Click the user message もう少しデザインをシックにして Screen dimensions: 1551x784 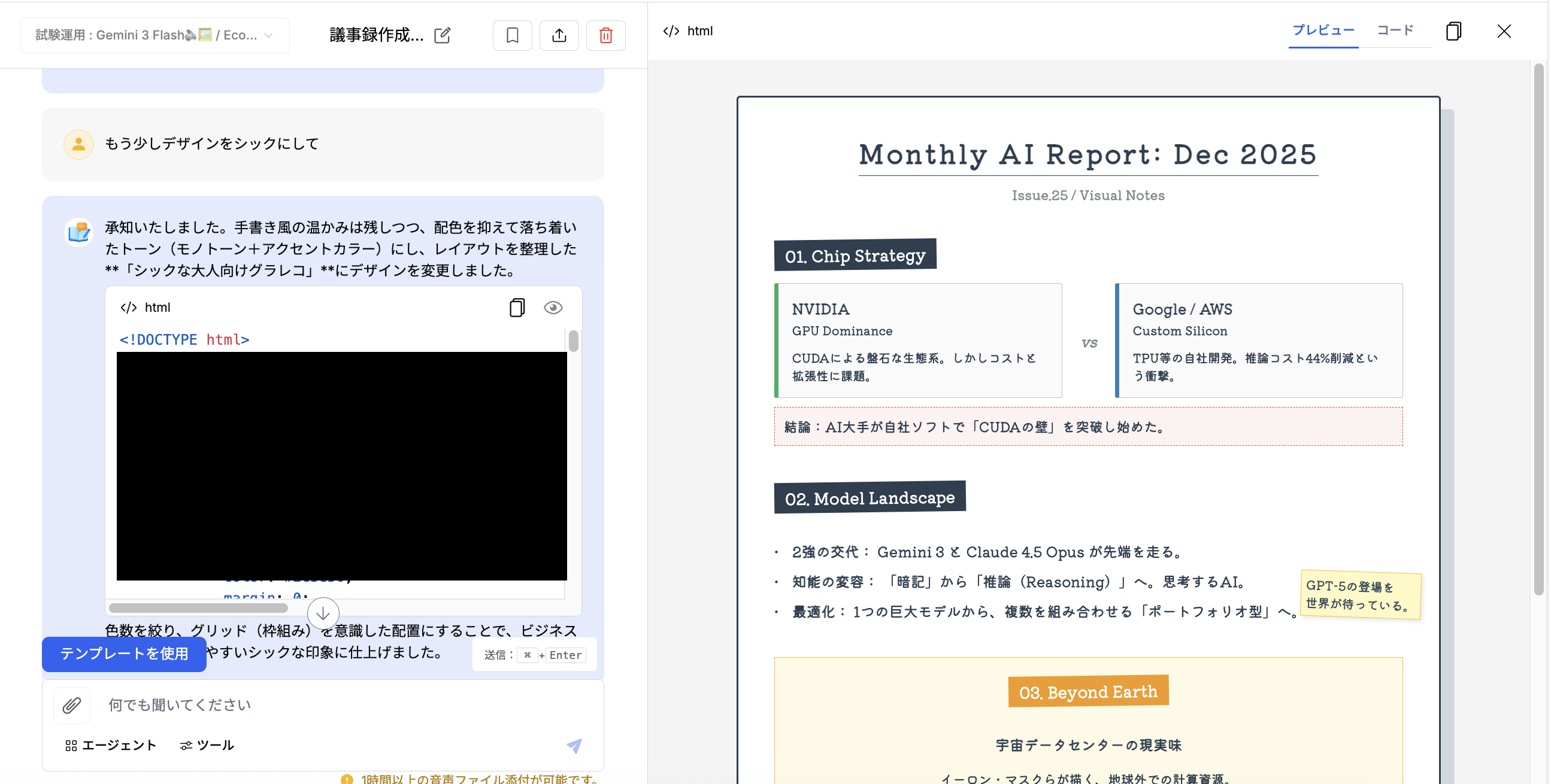tap(212, 144)
